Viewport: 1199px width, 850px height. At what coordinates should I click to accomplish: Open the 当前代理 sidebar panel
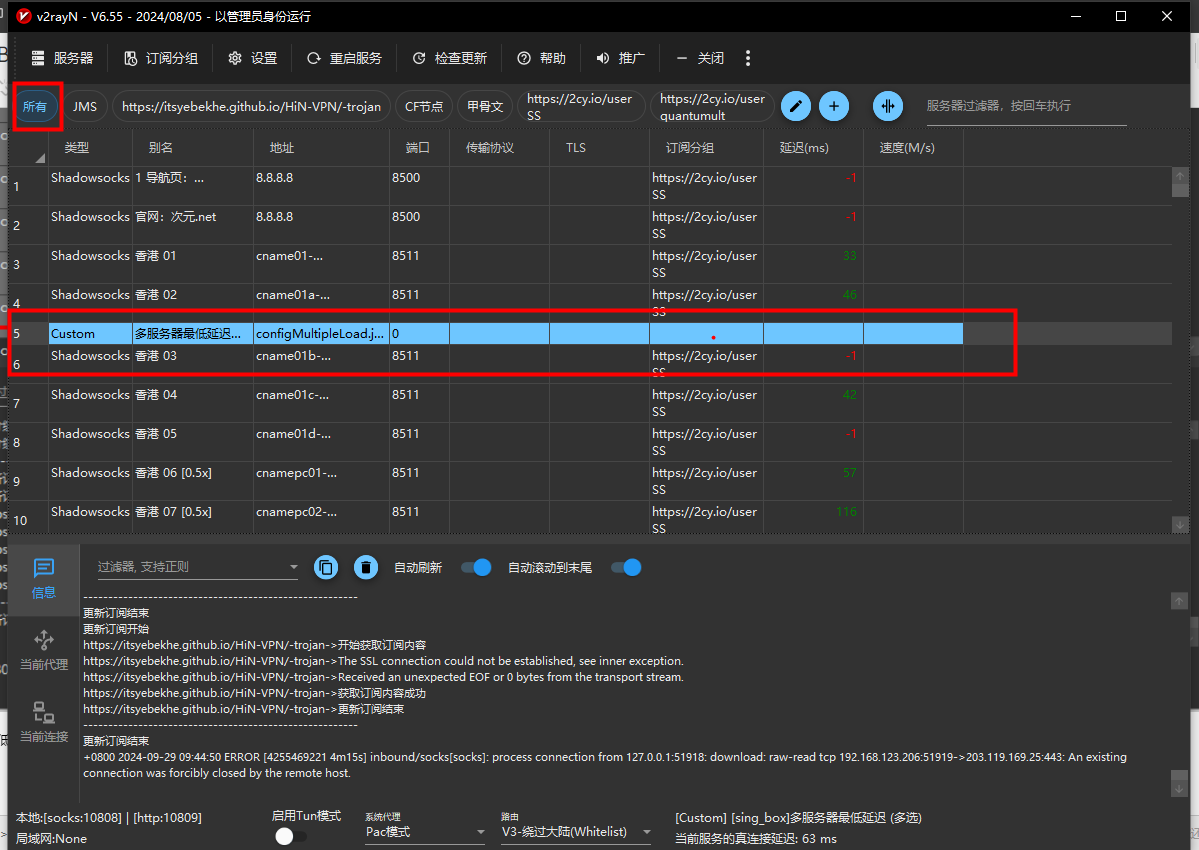point(44,650)
